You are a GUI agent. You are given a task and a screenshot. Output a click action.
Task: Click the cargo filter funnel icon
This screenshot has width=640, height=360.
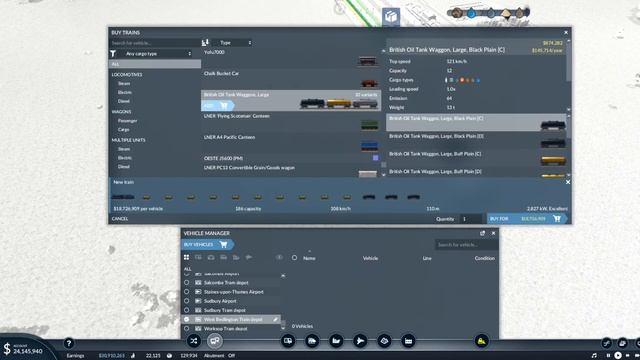point(113,53)
